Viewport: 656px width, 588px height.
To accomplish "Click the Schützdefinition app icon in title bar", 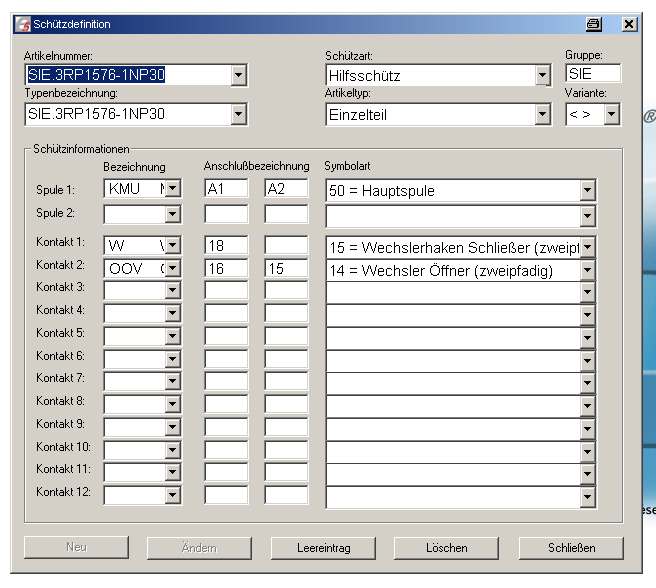I will [23, 24].
